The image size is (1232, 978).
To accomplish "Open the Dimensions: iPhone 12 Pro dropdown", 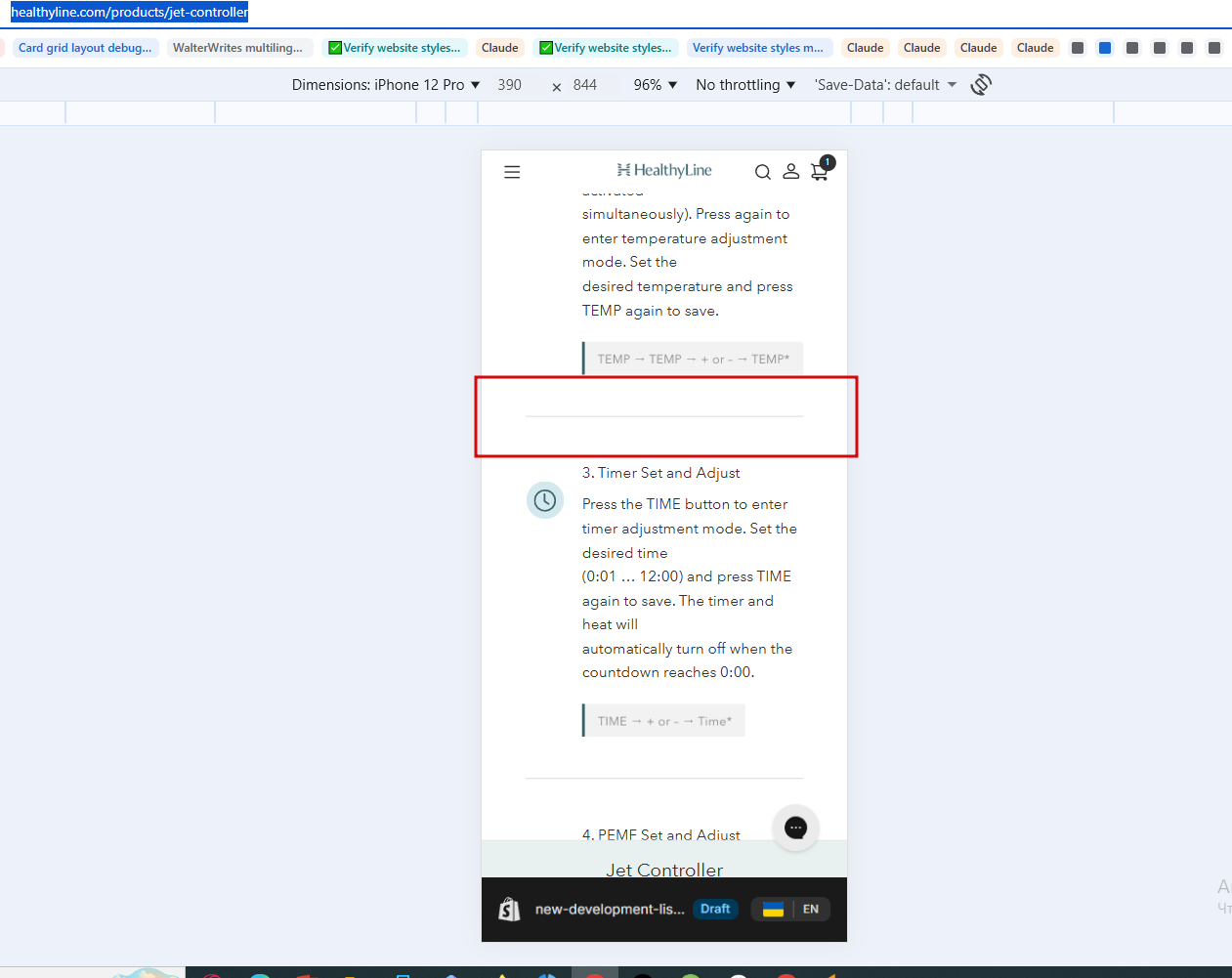I will tap(386, 85).
